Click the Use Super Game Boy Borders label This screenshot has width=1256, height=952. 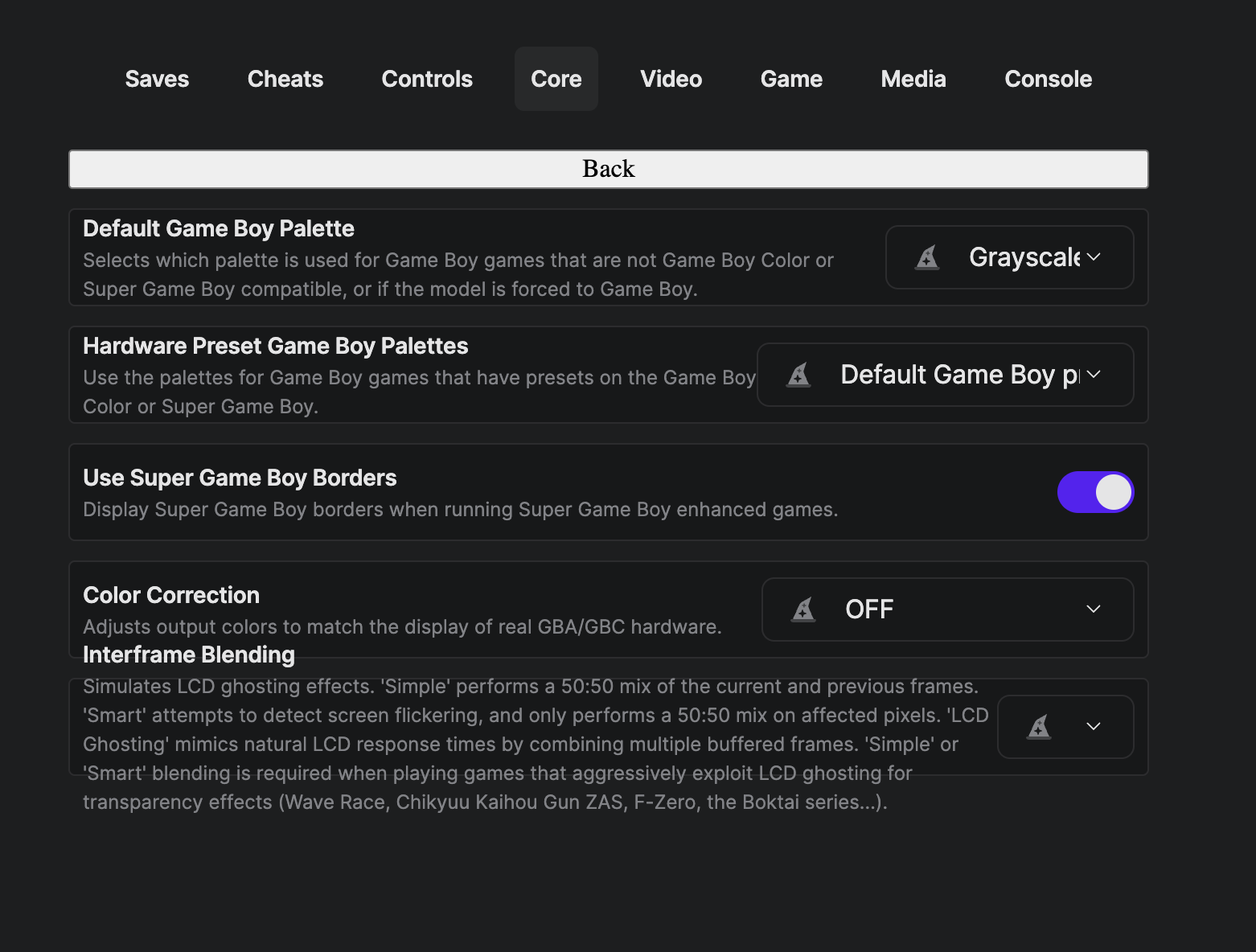click(x=240, y=478)
